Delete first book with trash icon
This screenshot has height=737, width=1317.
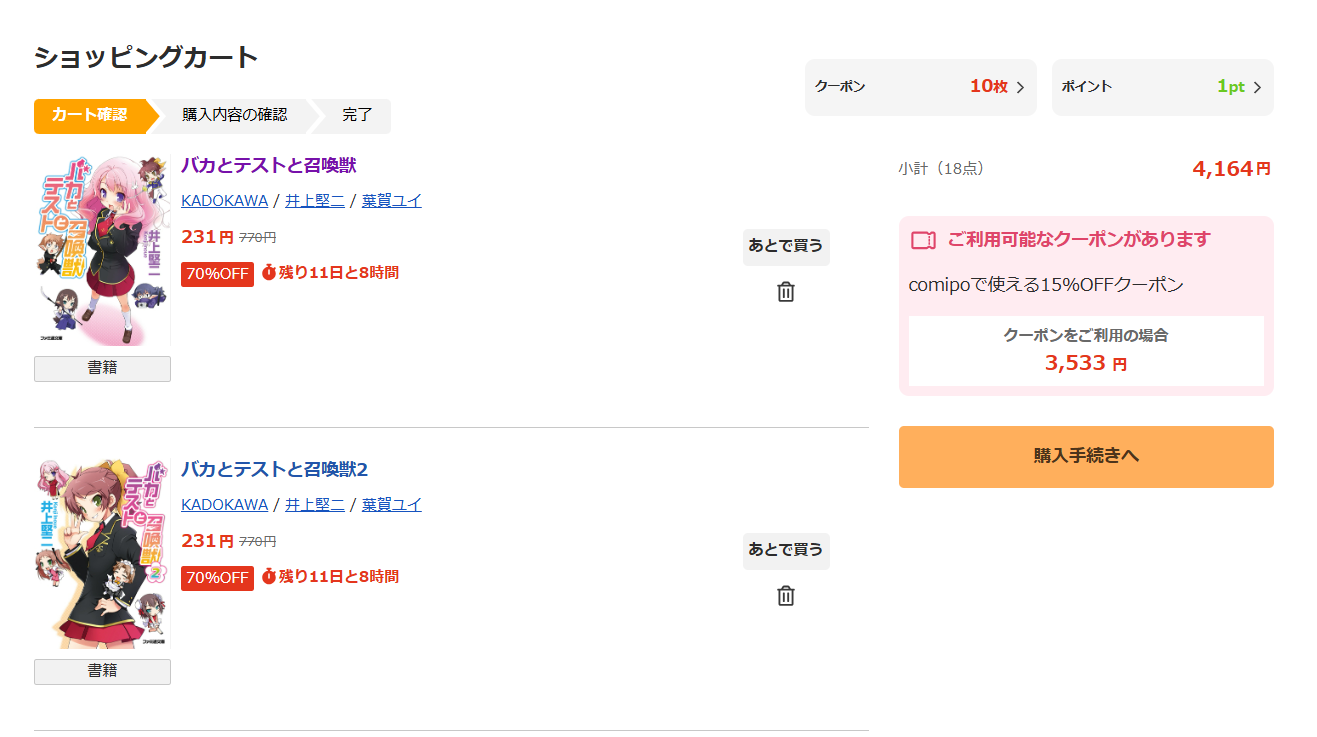786,292
